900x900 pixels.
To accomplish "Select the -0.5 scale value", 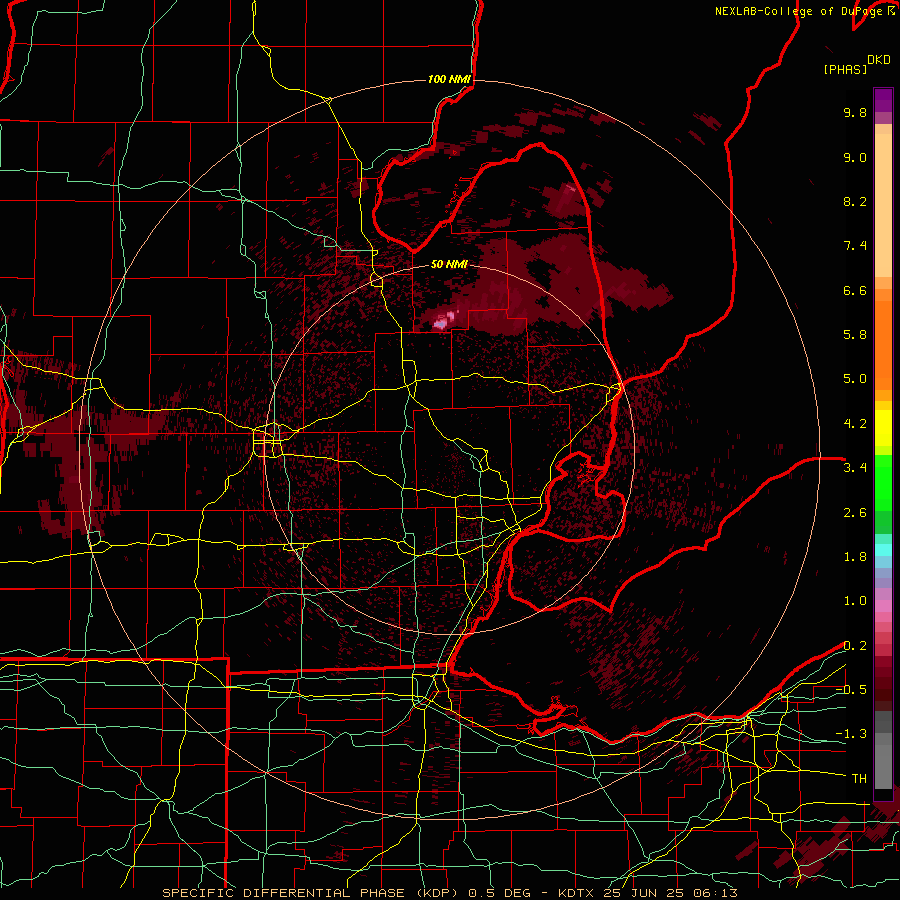I will tap(851, 690).
